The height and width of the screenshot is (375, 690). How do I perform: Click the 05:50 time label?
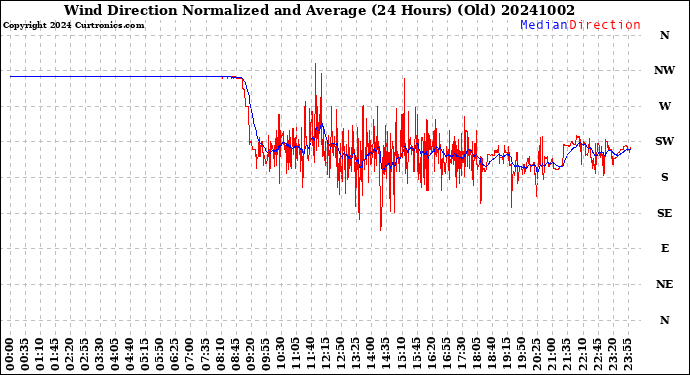pyautogui.click(x=161, y=354)
